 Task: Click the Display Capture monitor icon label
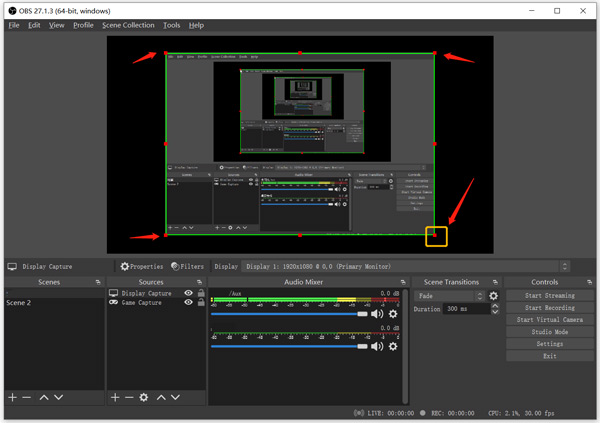(x=12, y=266)
